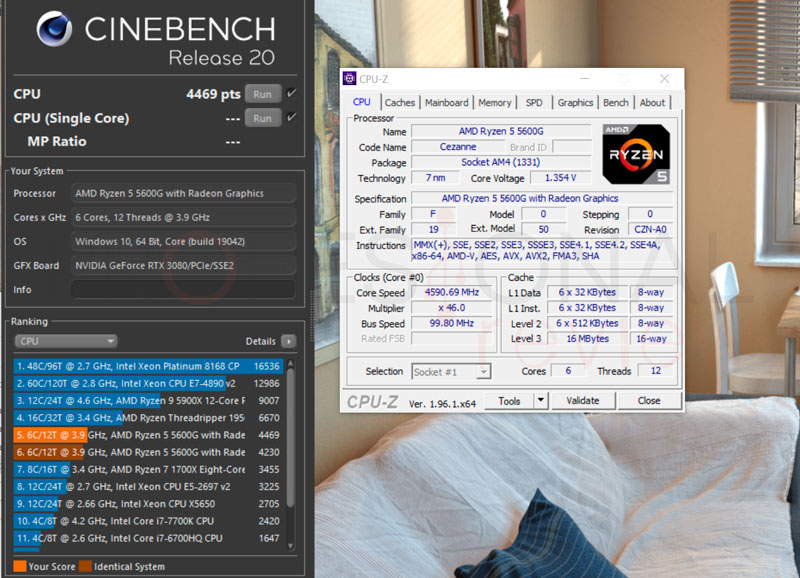Click the Cinebench logo sphere icon
800x578 pixels.
point(54,29)
